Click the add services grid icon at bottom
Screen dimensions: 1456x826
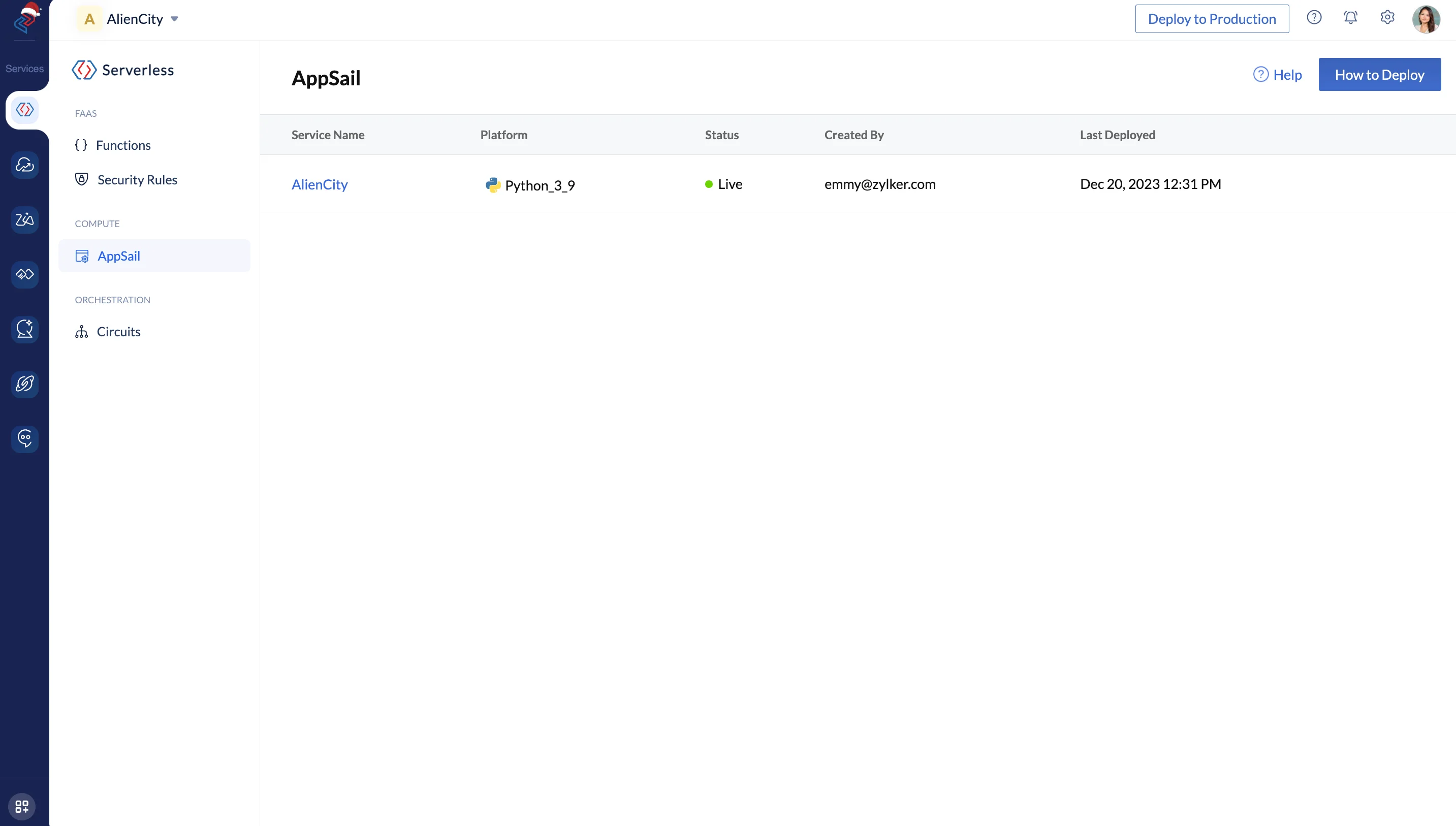(22, 806)
